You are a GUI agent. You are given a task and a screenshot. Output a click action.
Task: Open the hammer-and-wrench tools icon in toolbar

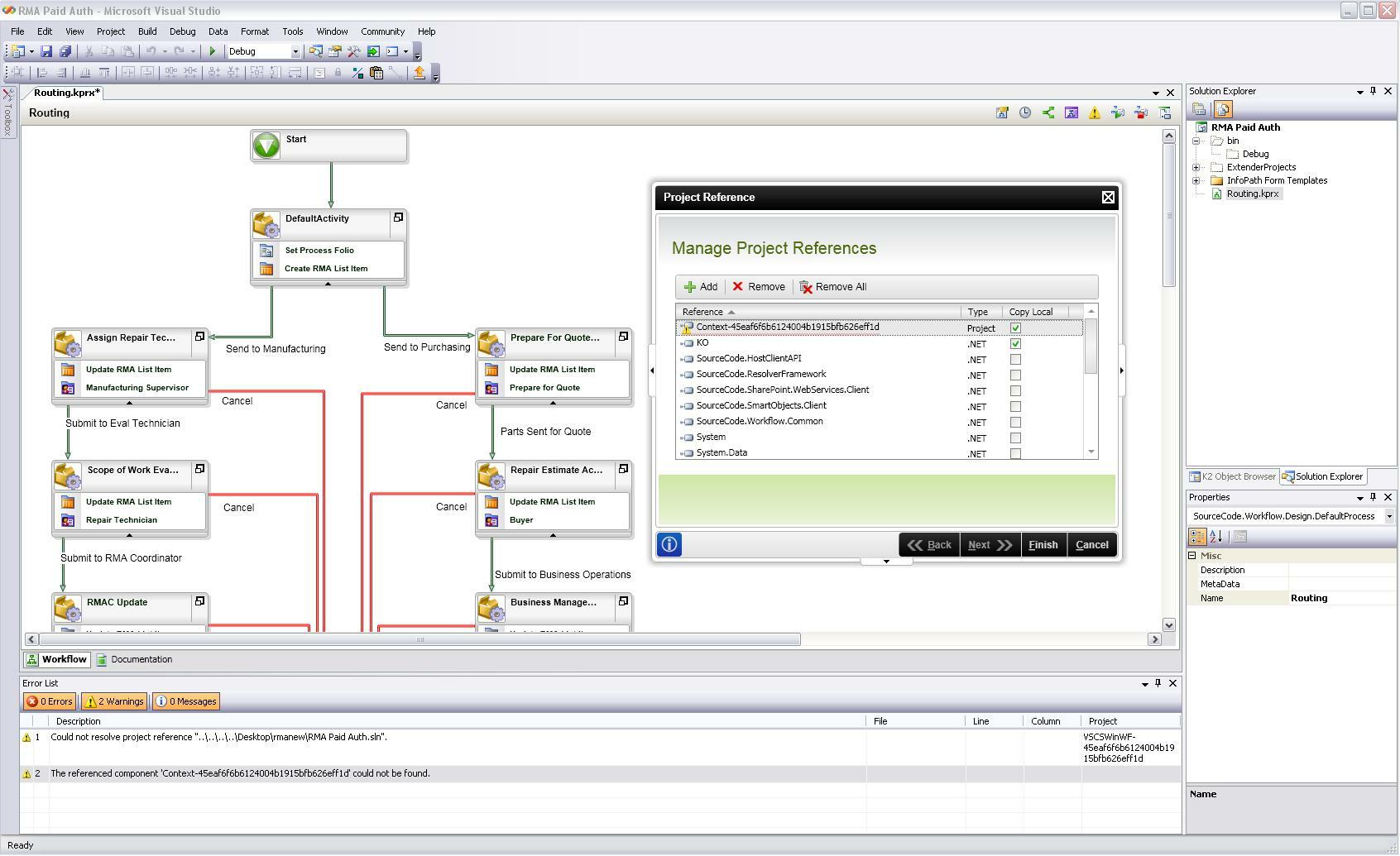pyautogui.click(x=354, y=51)
